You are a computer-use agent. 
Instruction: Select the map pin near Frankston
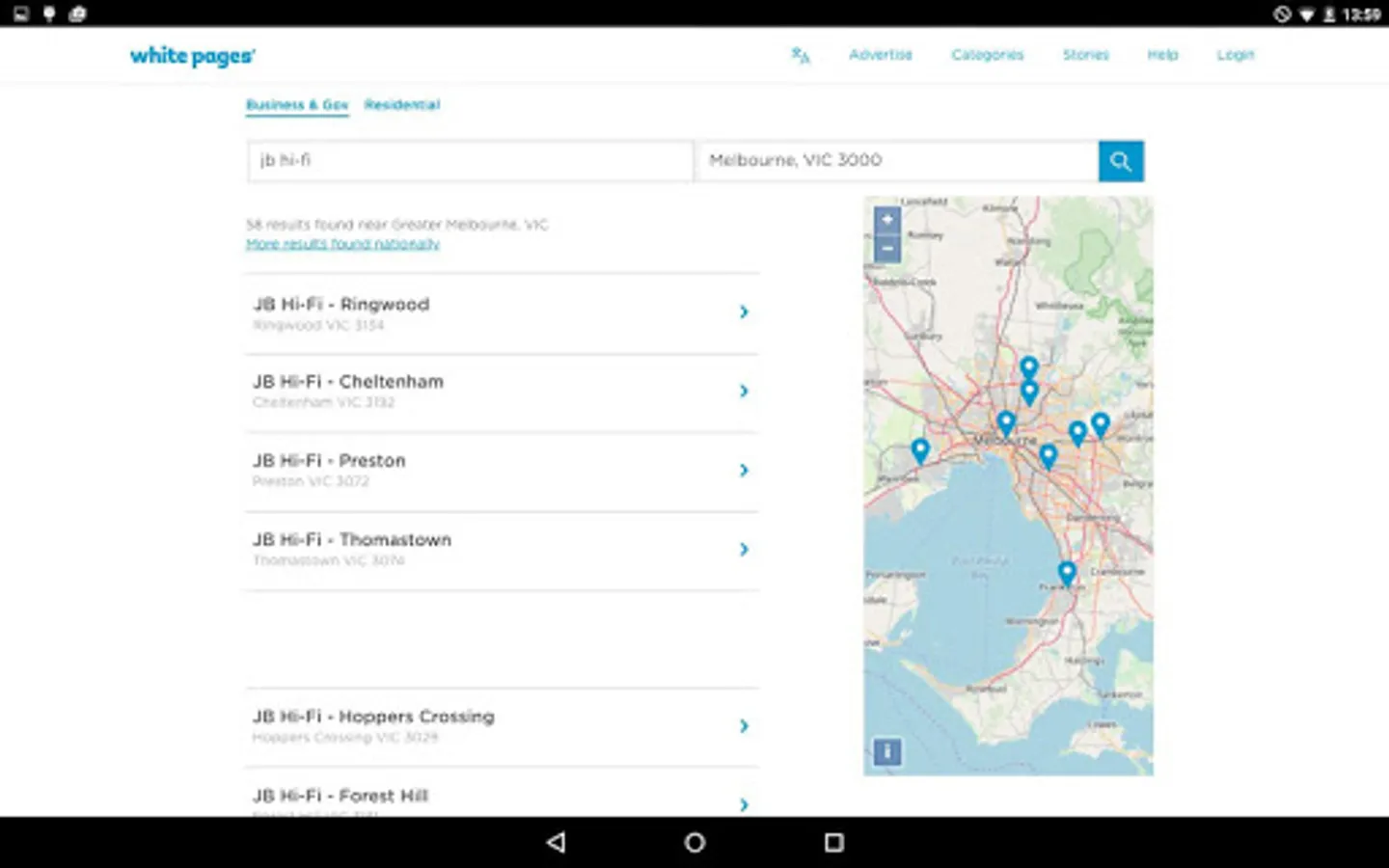[x=1067, y=575]
